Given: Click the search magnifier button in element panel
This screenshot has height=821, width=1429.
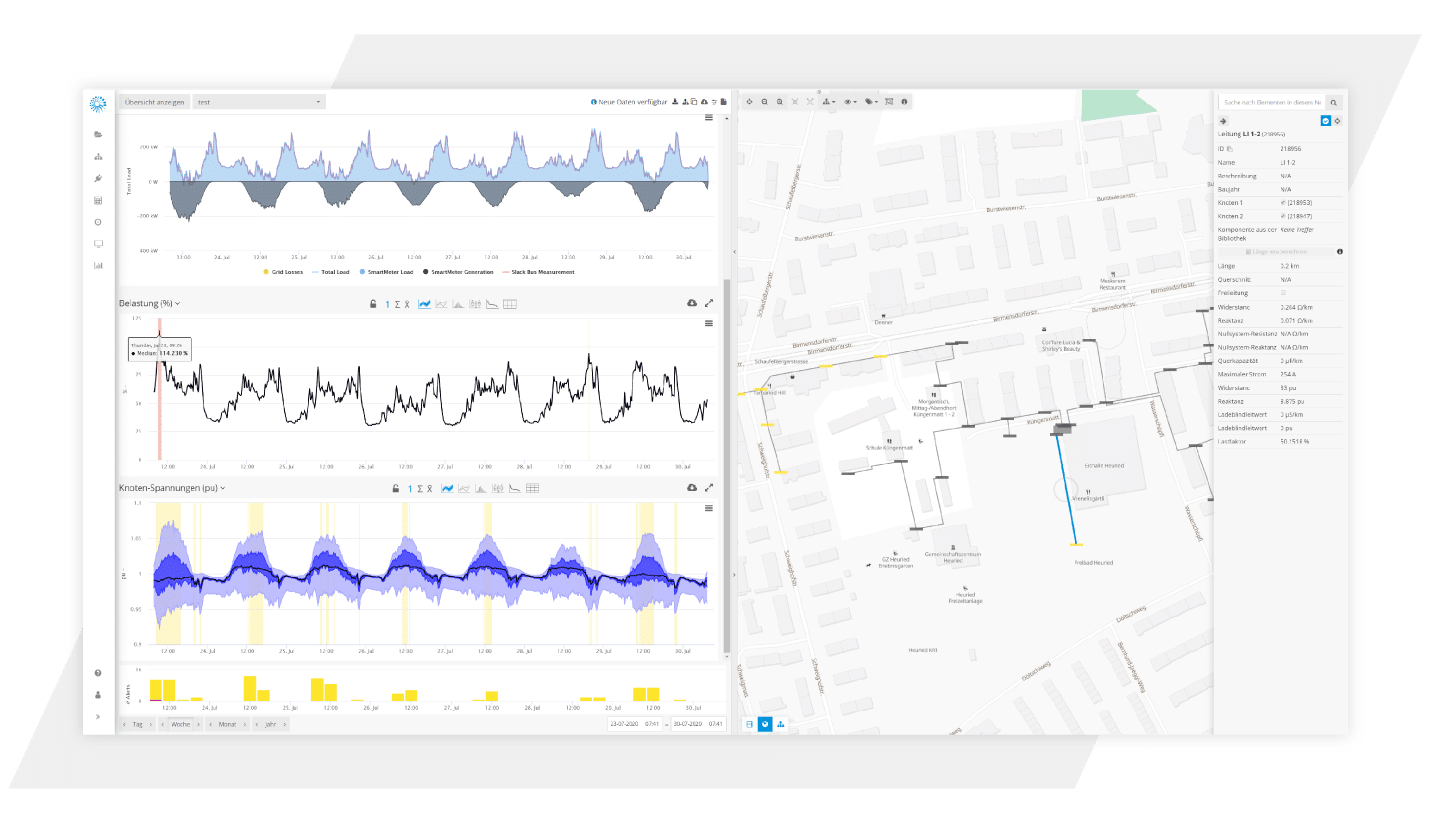Looking at the screenshot, I should pos(1333,102).
